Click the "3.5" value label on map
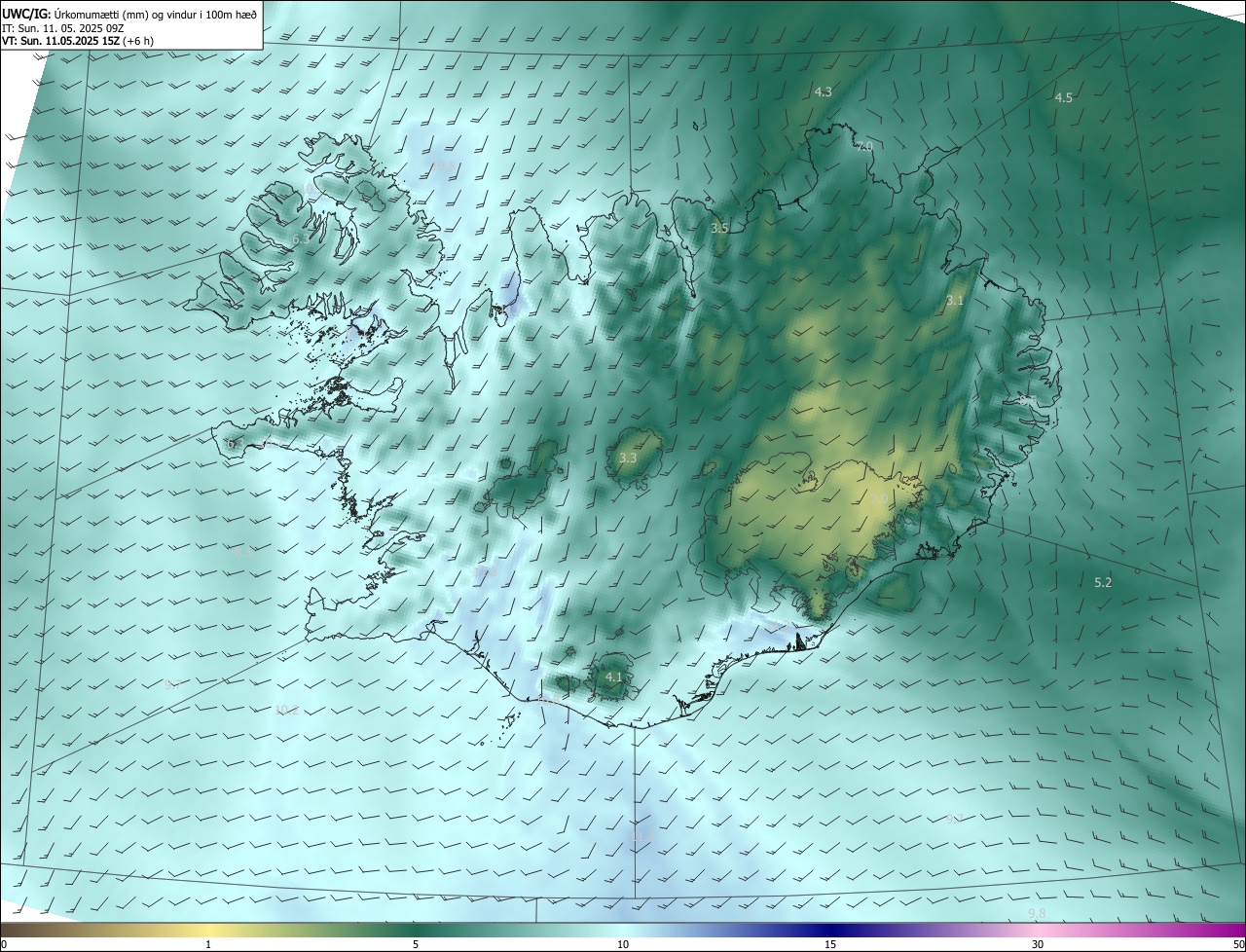 (x=719, y=228)
